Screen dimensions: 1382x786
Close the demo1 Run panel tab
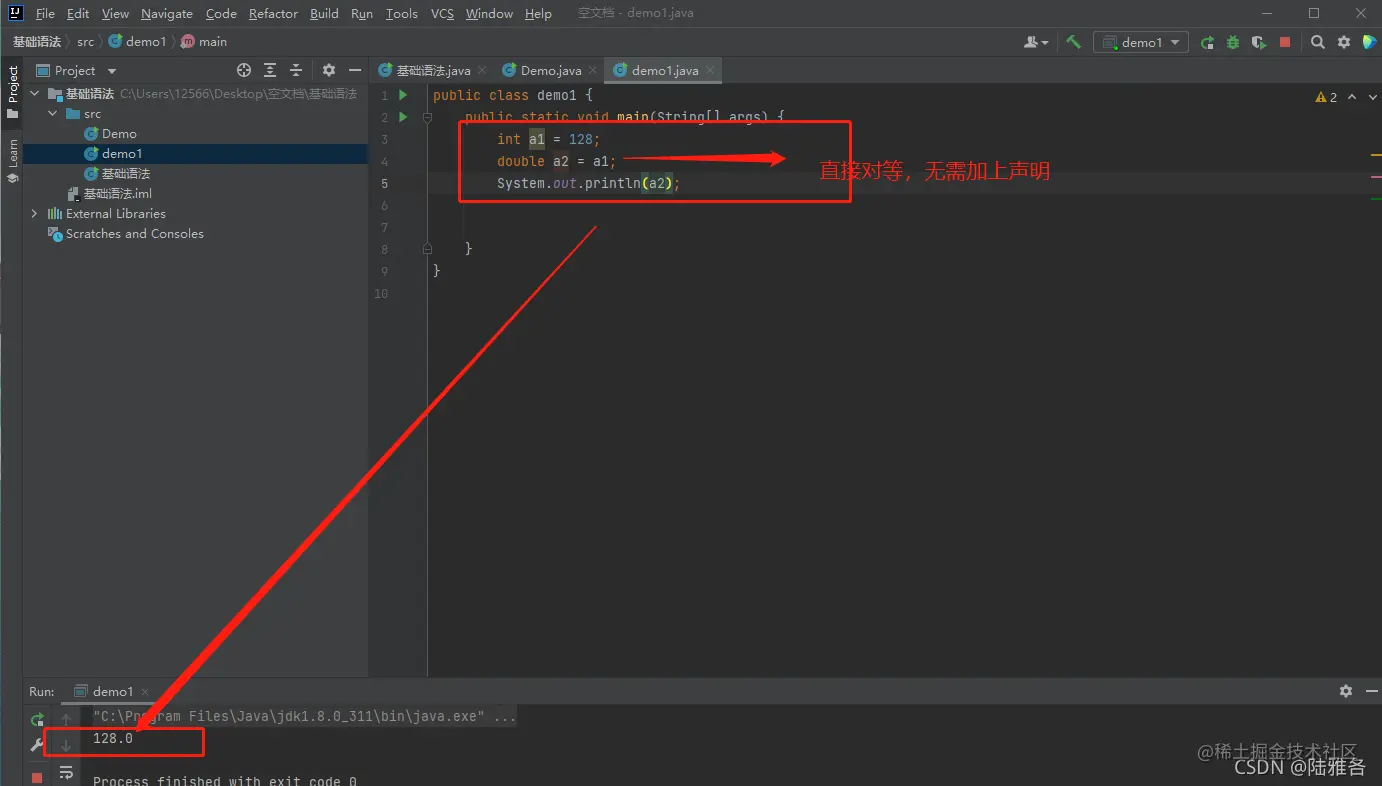click(x=145, y=691)
